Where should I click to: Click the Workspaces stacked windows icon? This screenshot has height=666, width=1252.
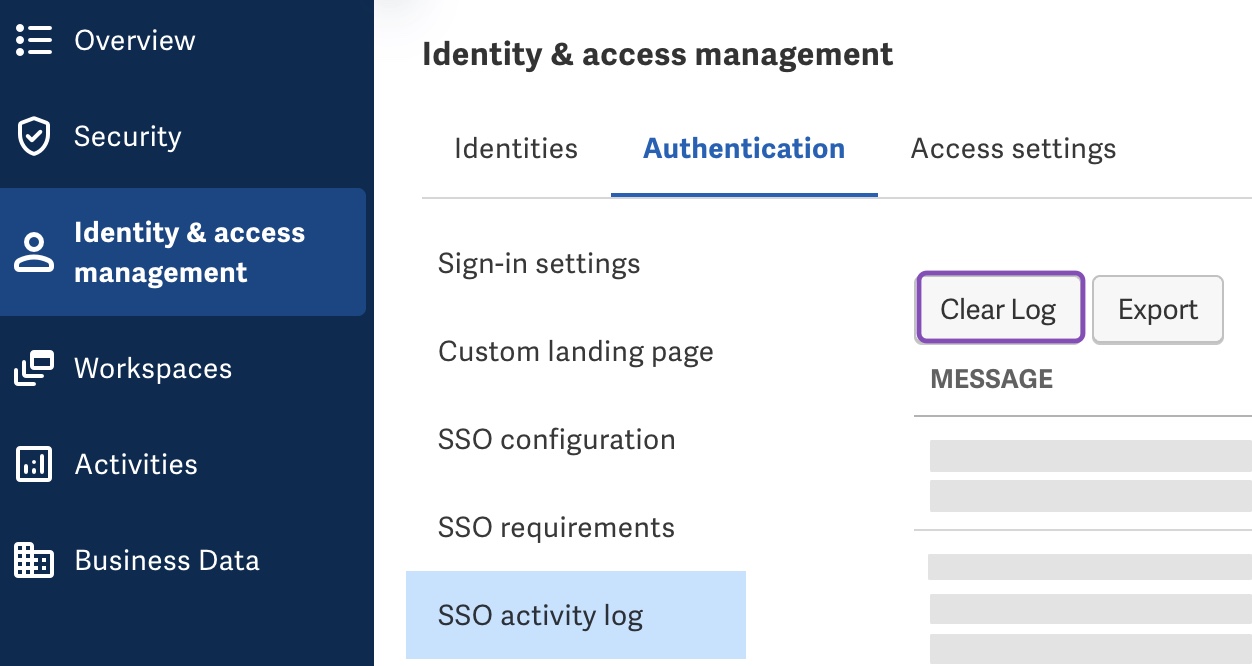click(34, 368)
